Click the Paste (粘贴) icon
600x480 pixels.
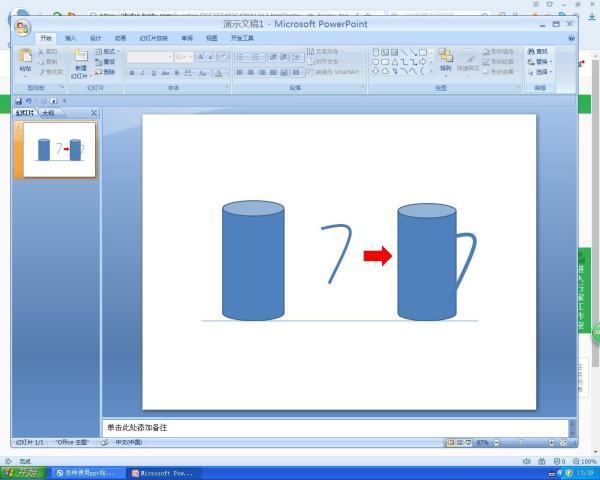point(25,59)
